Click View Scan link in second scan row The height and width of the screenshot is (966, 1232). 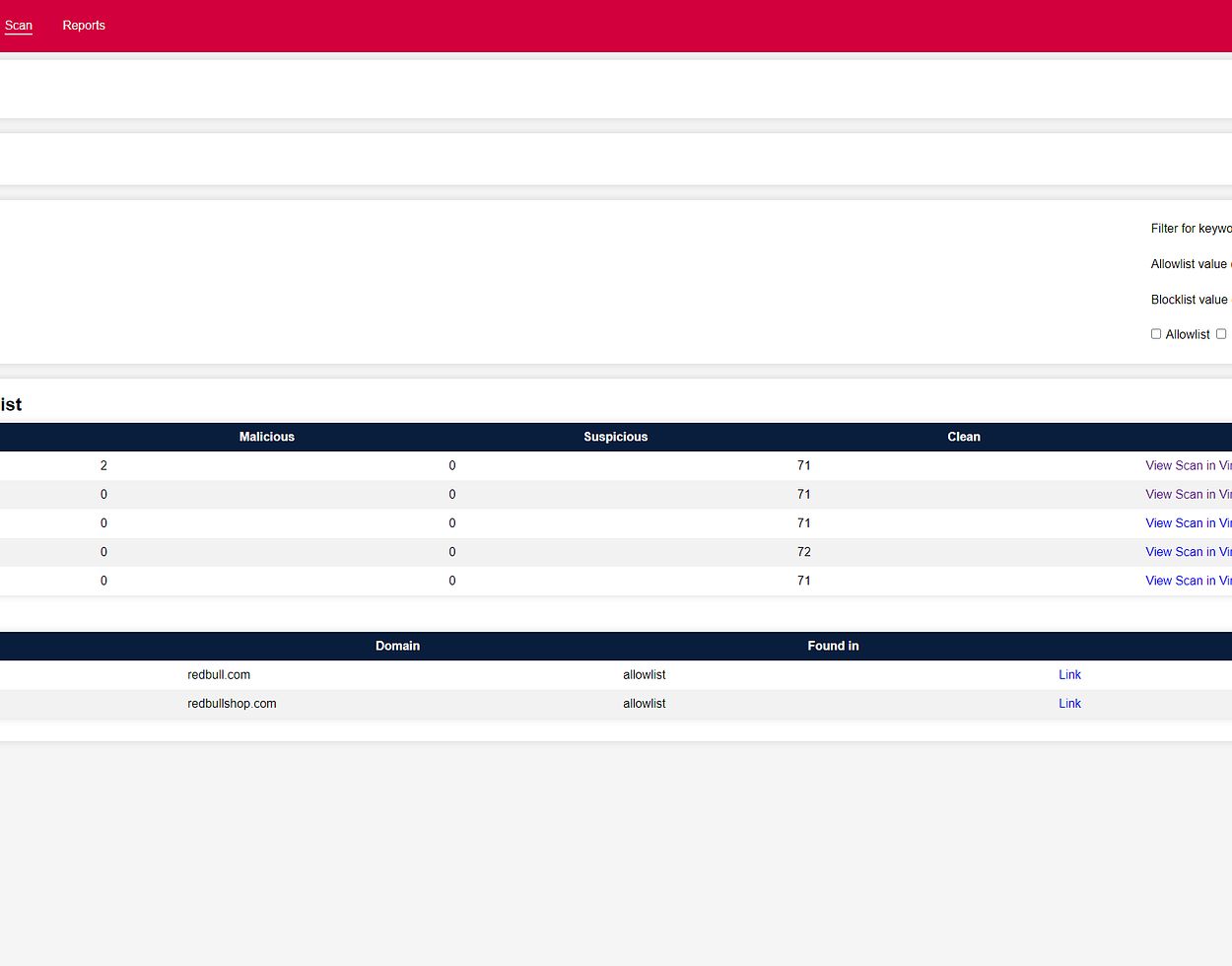[x=1188, y=494]
